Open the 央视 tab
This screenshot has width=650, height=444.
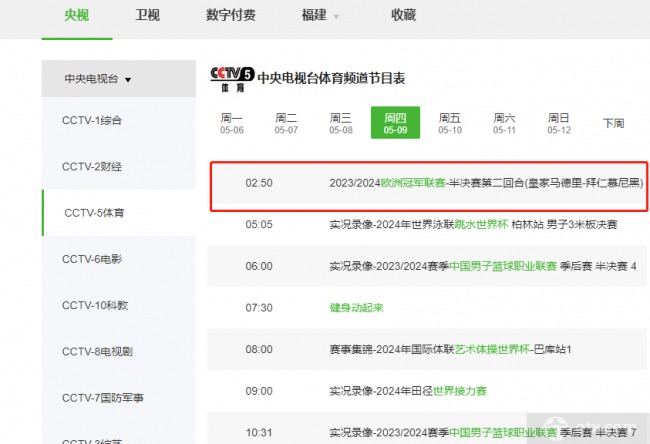click(x=77, y=16)
